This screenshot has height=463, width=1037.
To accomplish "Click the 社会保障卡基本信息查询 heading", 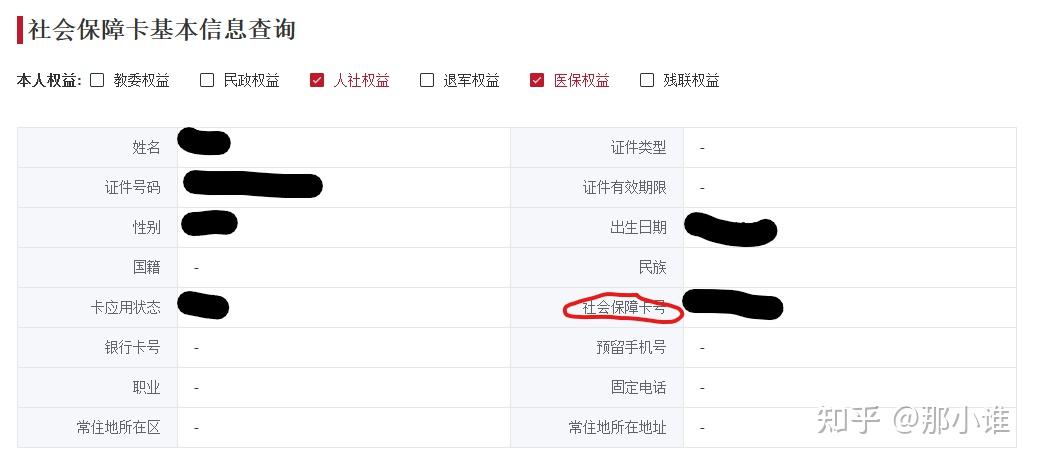I will pyautogui.click(x=162, y=30).
